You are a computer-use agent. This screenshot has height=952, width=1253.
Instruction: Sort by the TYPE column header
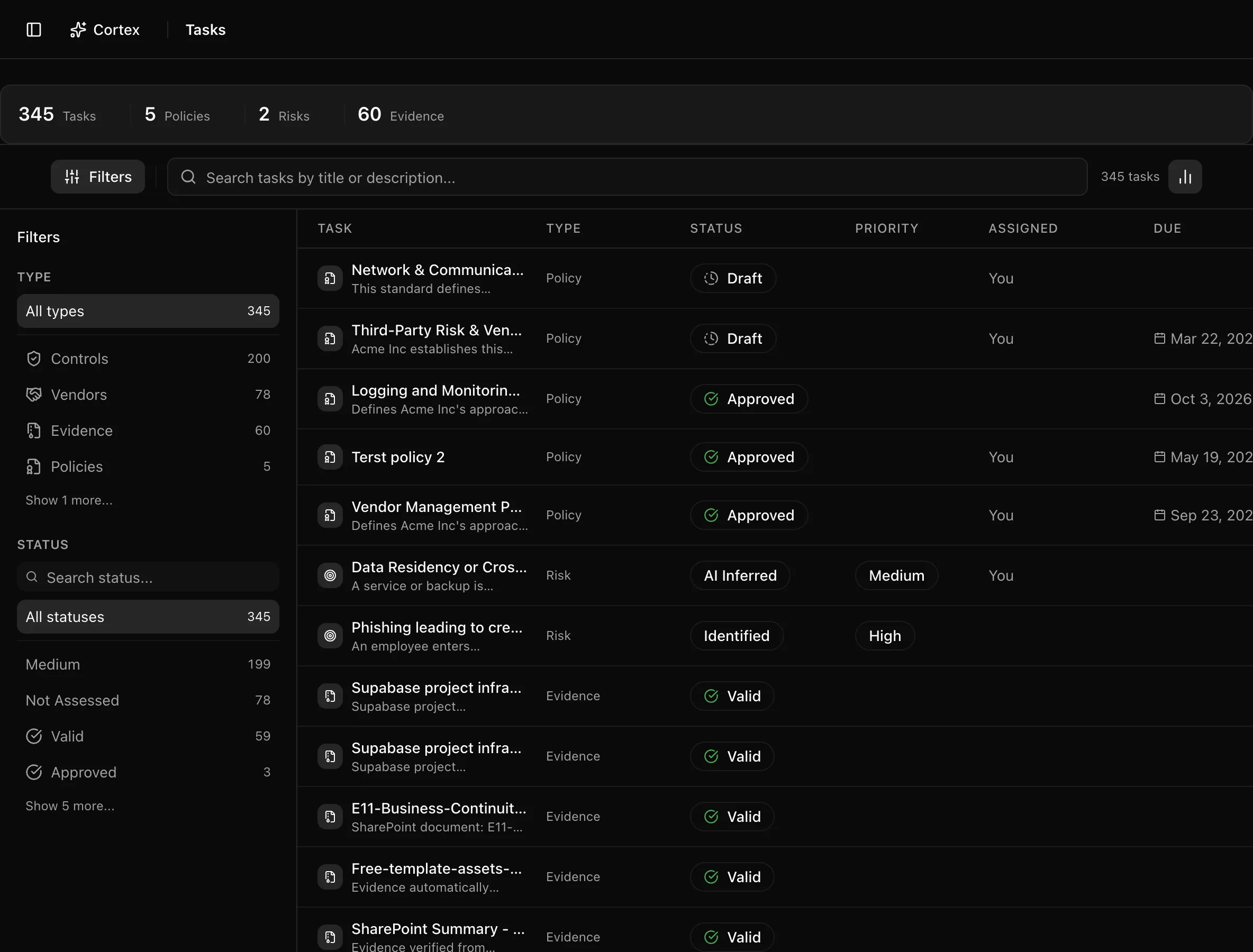pos(563,228)
